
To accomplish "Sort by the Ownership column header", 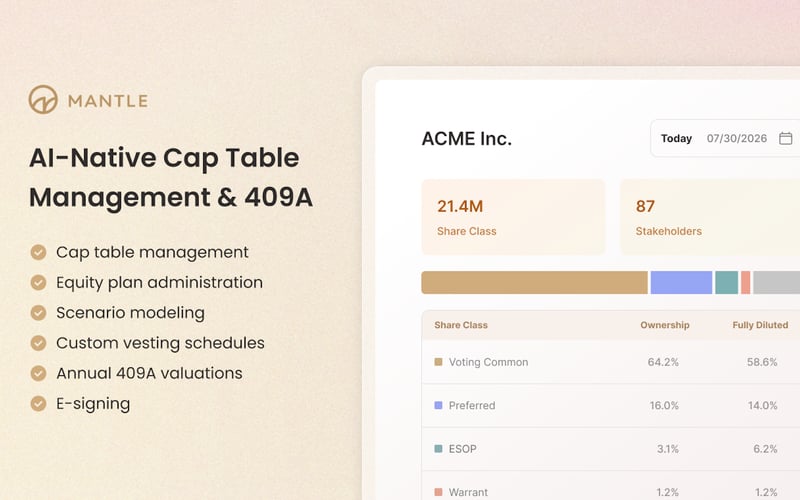I will [x=665, y=325].
